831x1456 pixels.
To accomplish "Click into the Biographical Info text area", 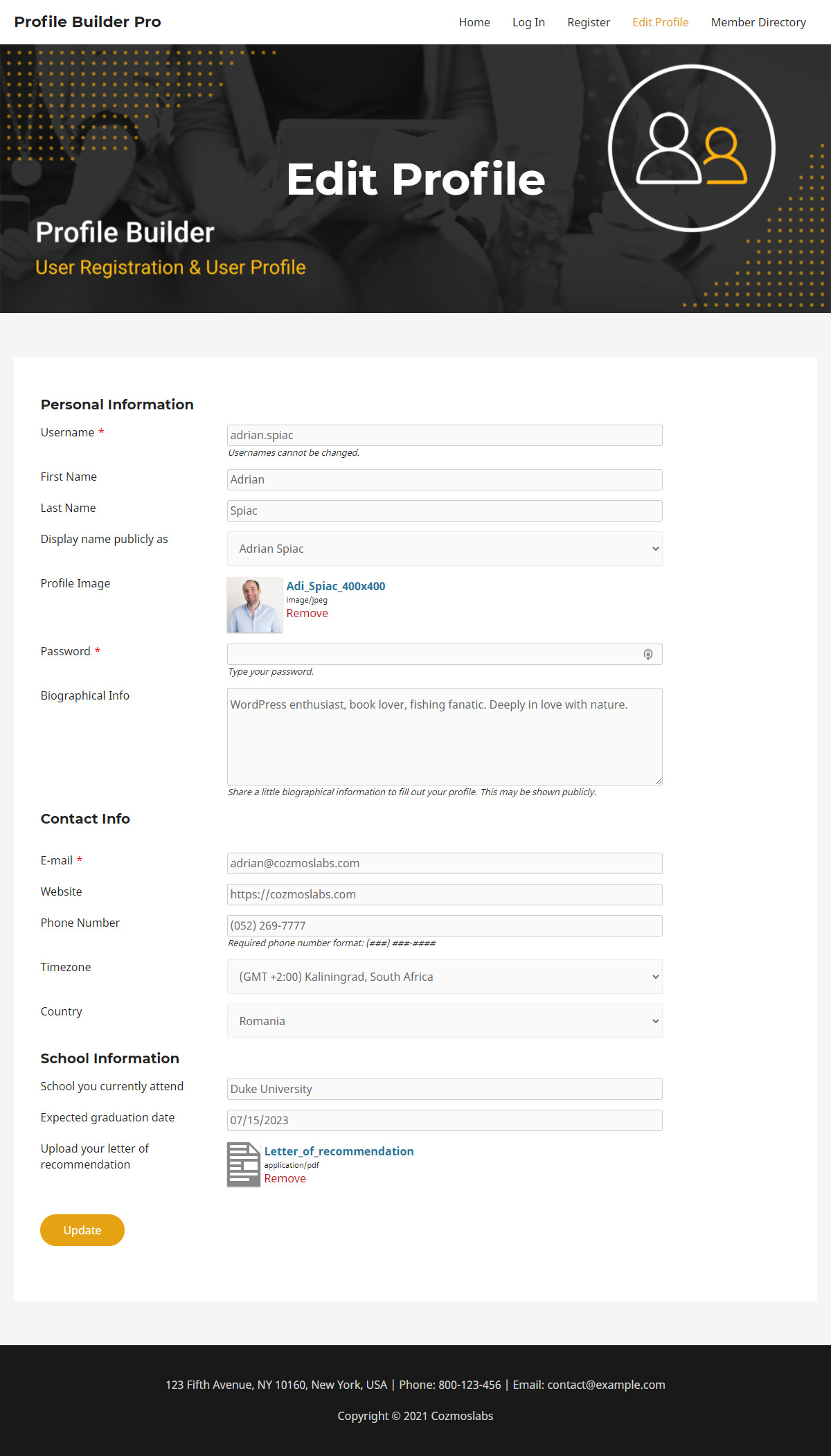I will click(x=445, y=736).
